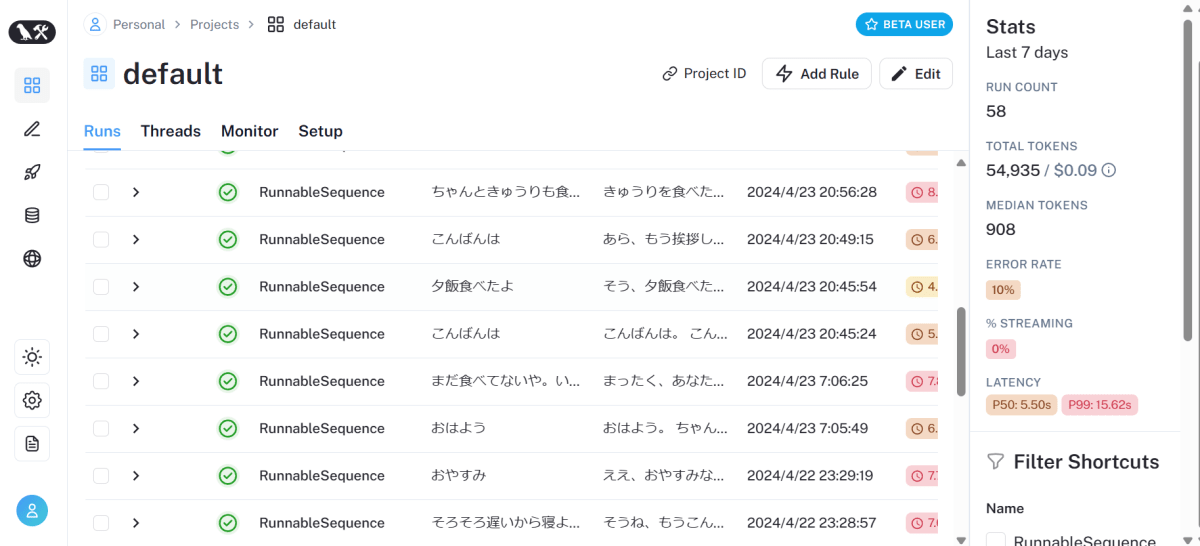
Task: Expand the run at 7:06:25
Action: coord(136,381)
